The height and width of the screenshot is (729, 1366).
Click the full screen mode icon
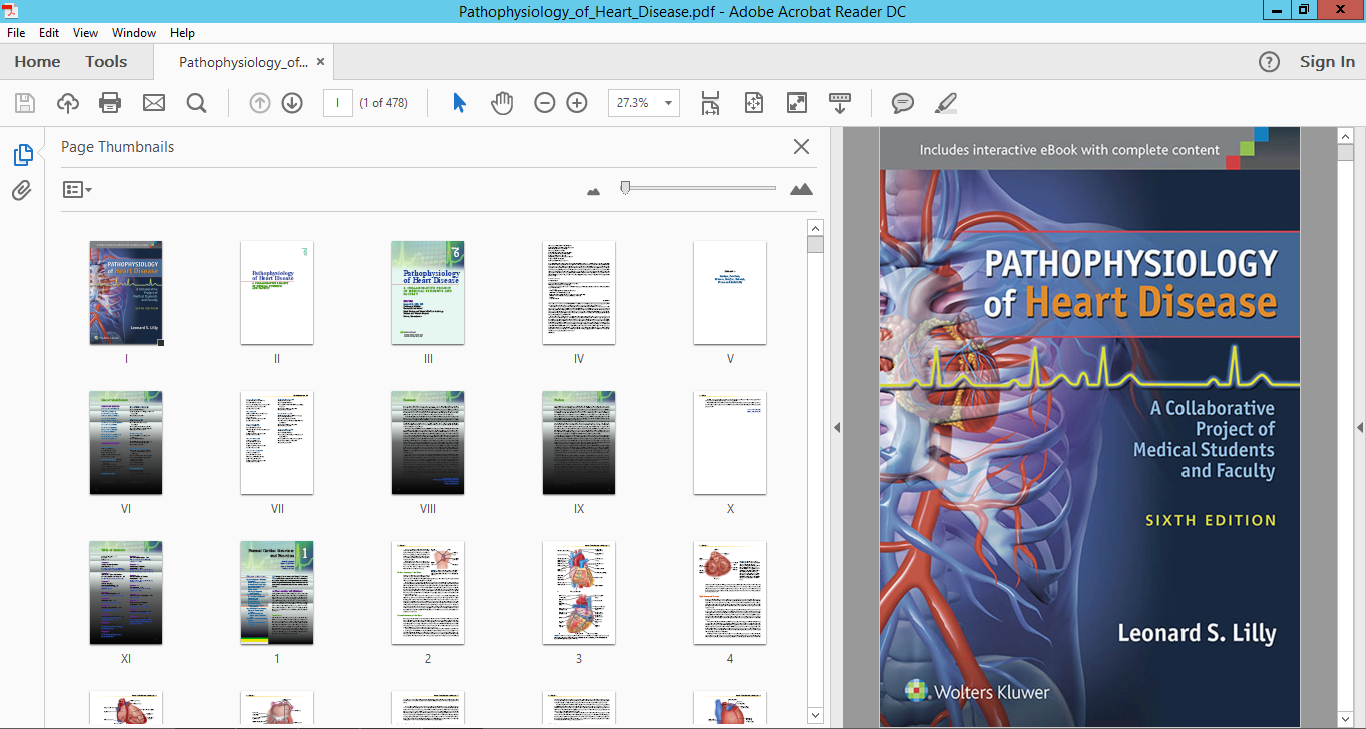(797, 103)
